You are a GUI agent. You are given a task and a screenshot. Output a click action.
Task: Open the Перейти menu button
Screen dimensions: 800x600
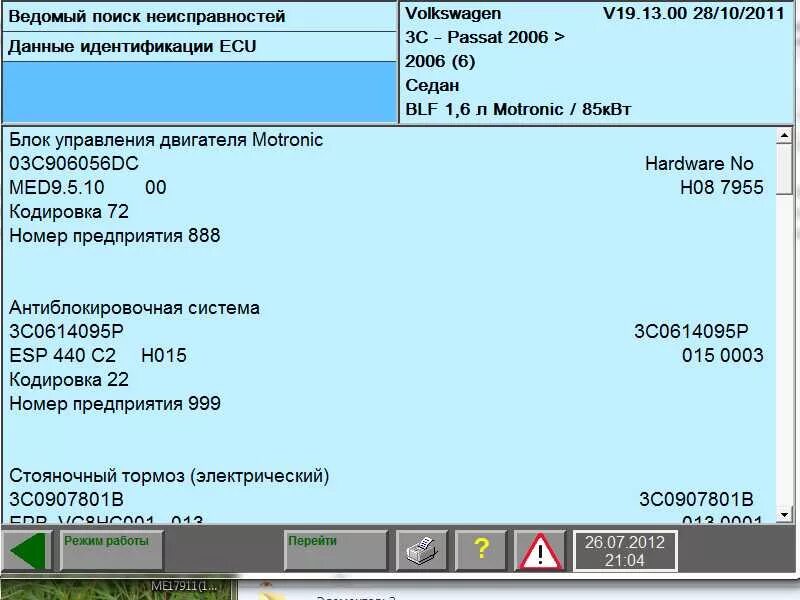pyautogui.click(x=336, y=550)
